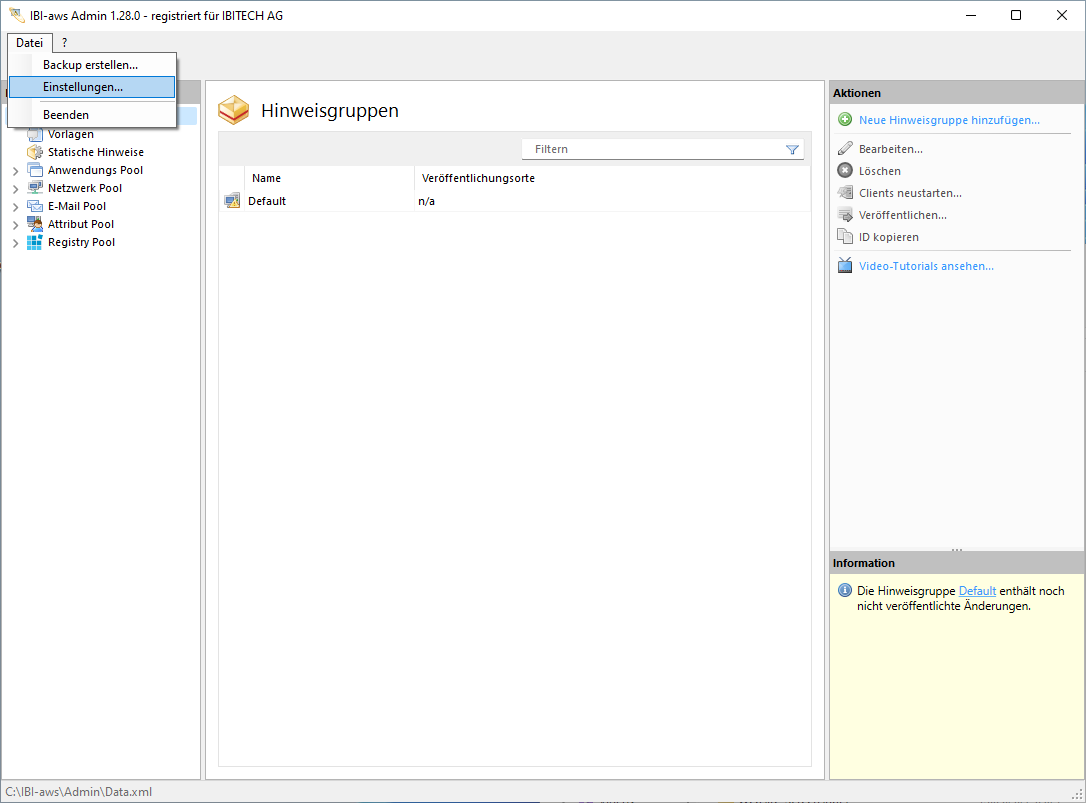
Task: Click Neue Hinweisgruppe hinzufügen link
Action: 948,120
